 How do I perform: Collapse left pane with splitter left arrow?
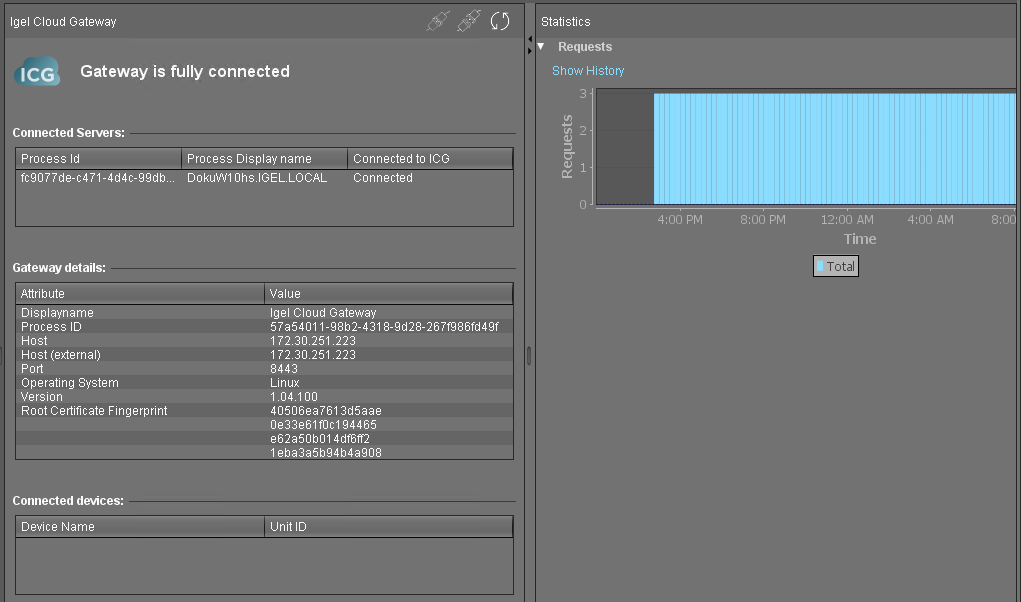(x=529, y=38)
